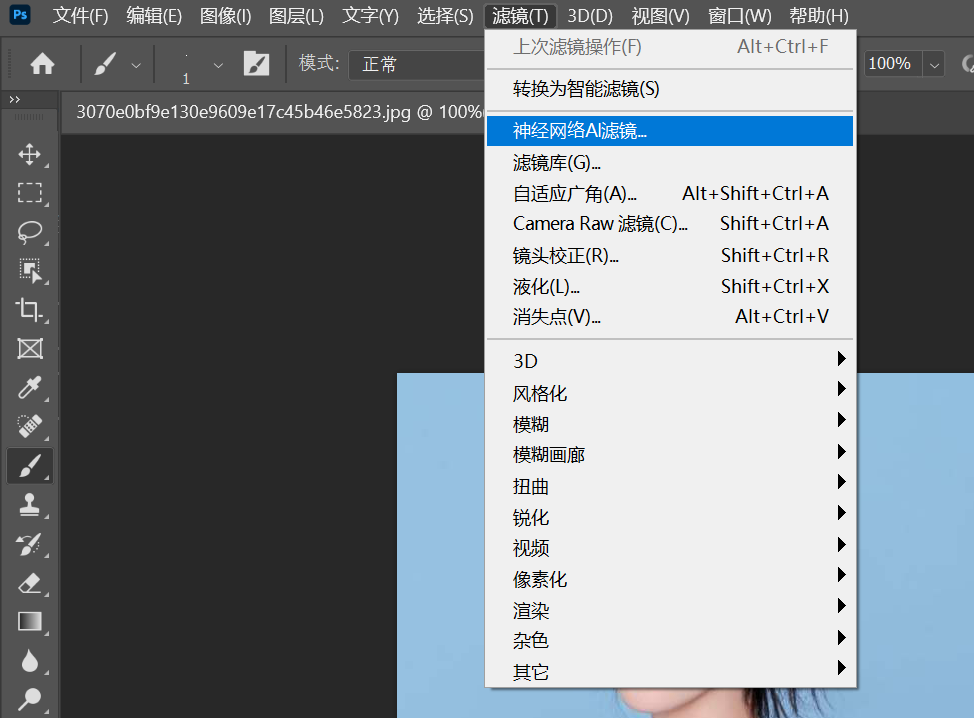The width and height of the screenshot is (974, 718).
Task: Select the Spot Healing Brush tool
Action: point(29,427)
